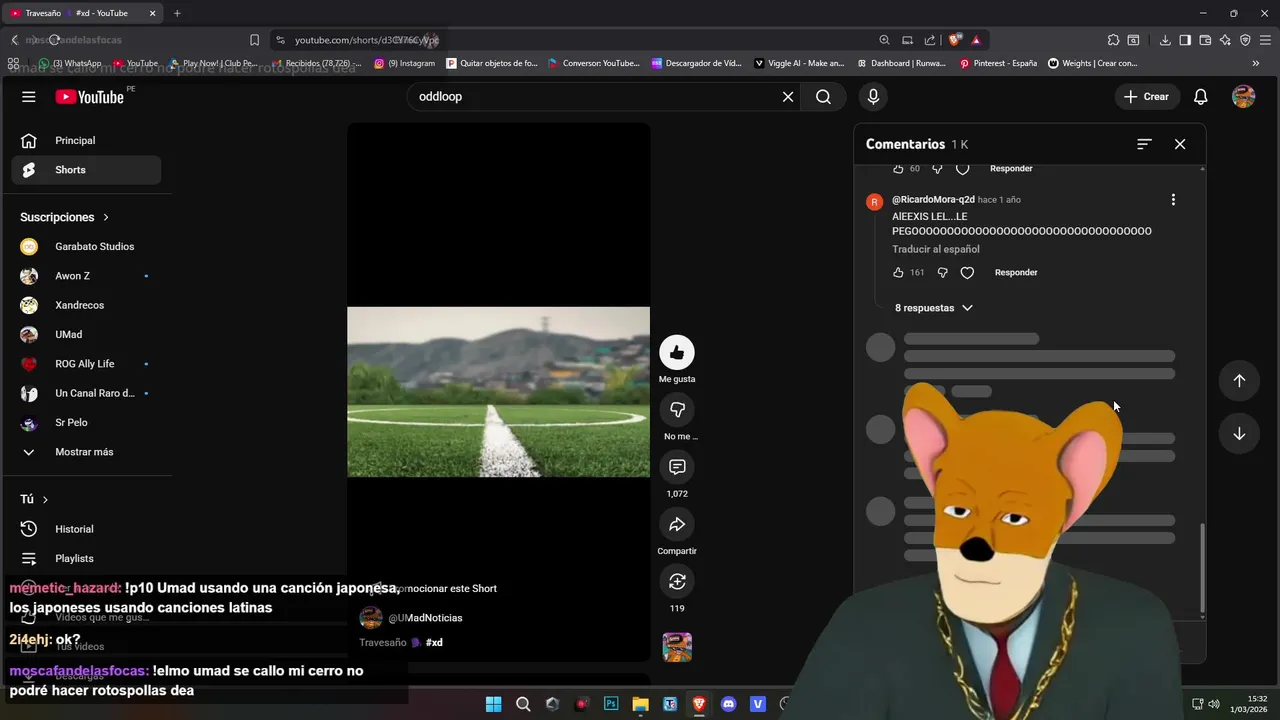Open Awon Z channel
Viewport: 1280px width, 720px height.
[86, 276]
